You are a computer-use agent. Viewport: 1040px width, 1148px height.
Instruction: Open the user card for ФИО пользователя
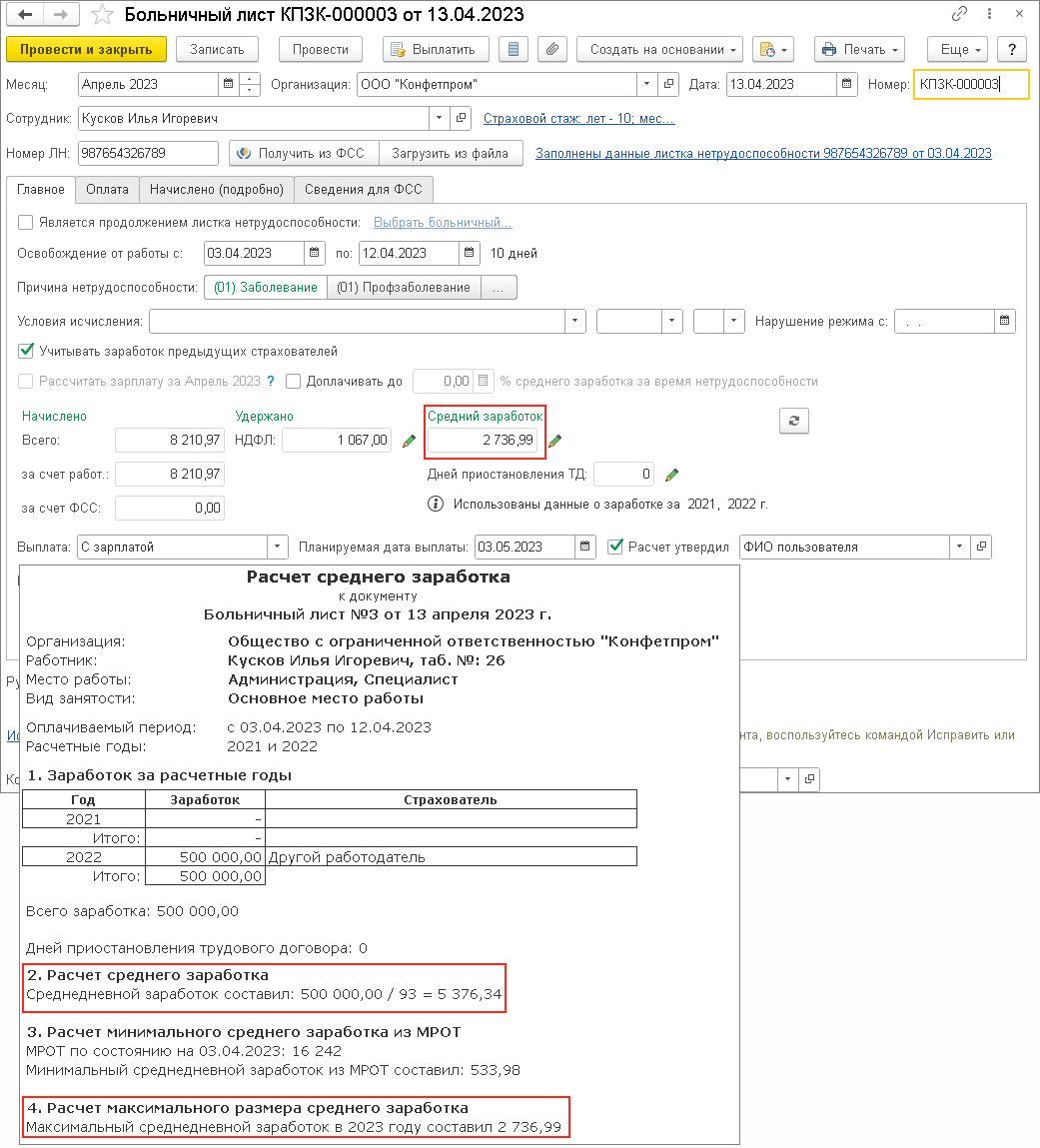981,547
